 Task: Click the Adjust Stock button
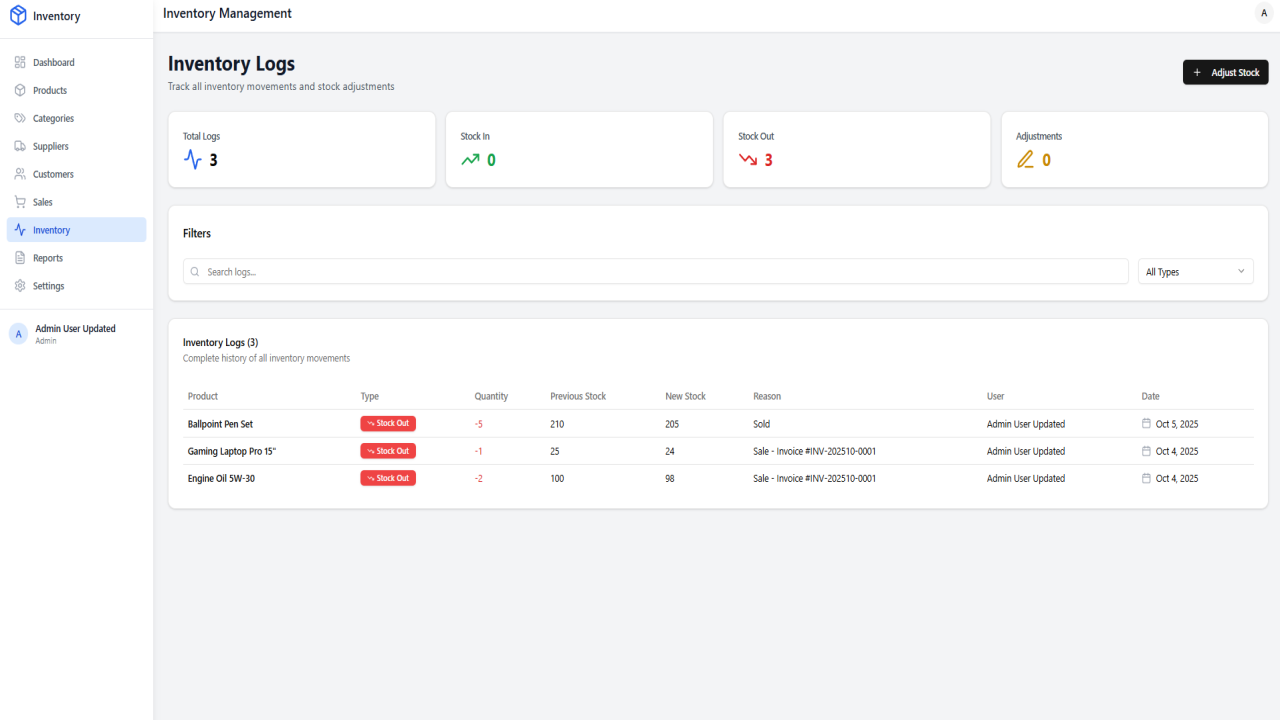click(1225, 72)
